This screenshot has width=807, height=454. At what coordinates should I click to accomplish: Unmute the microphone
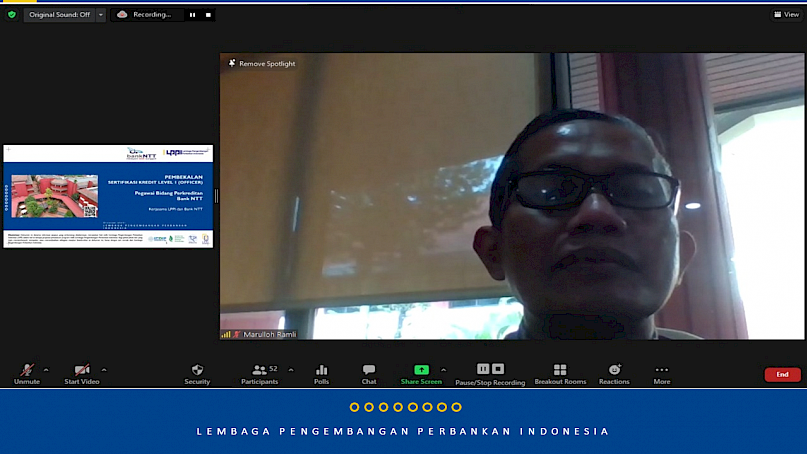pyautogui.click(x=27, y=374)
